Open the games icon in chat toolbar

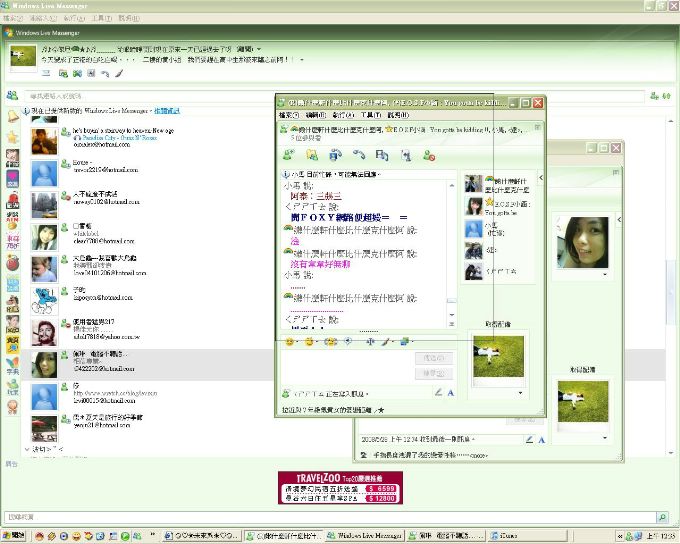(x=405, y=155)
